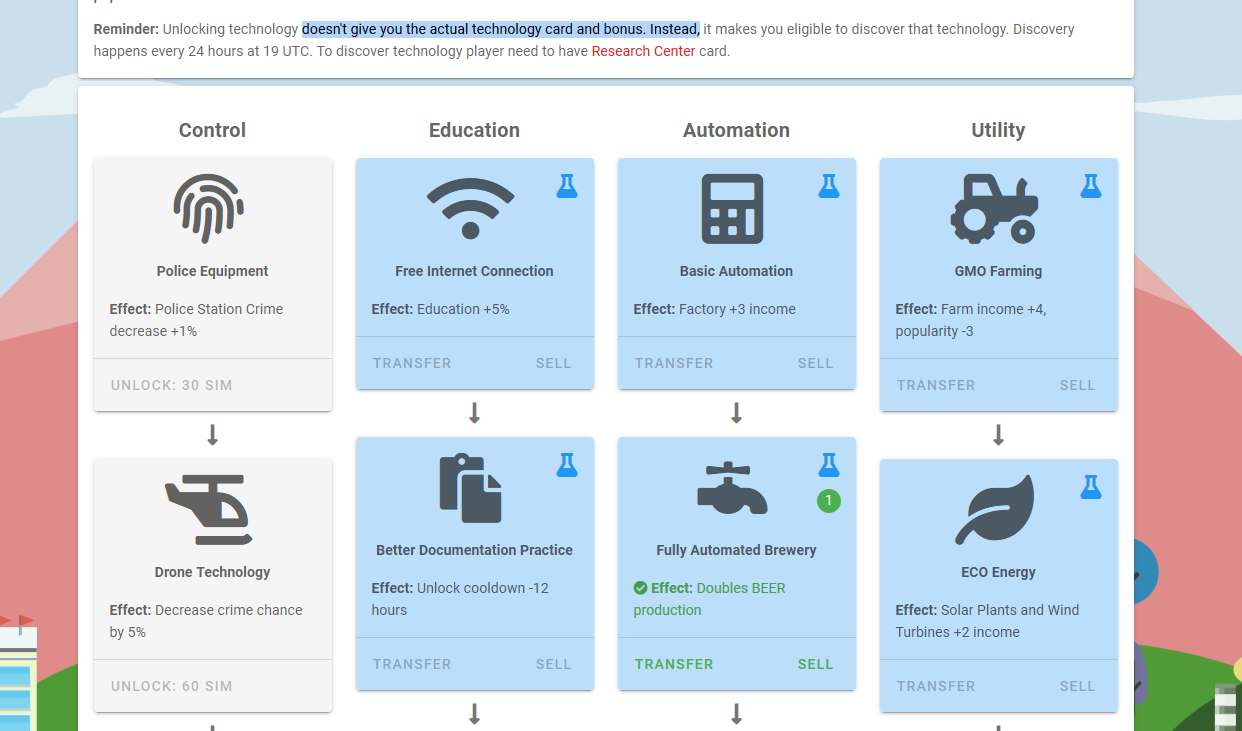Screen dimensions: 1242x731
Task: Unlock Drone Technology for 60 SIM
Action: pos(171,686)
